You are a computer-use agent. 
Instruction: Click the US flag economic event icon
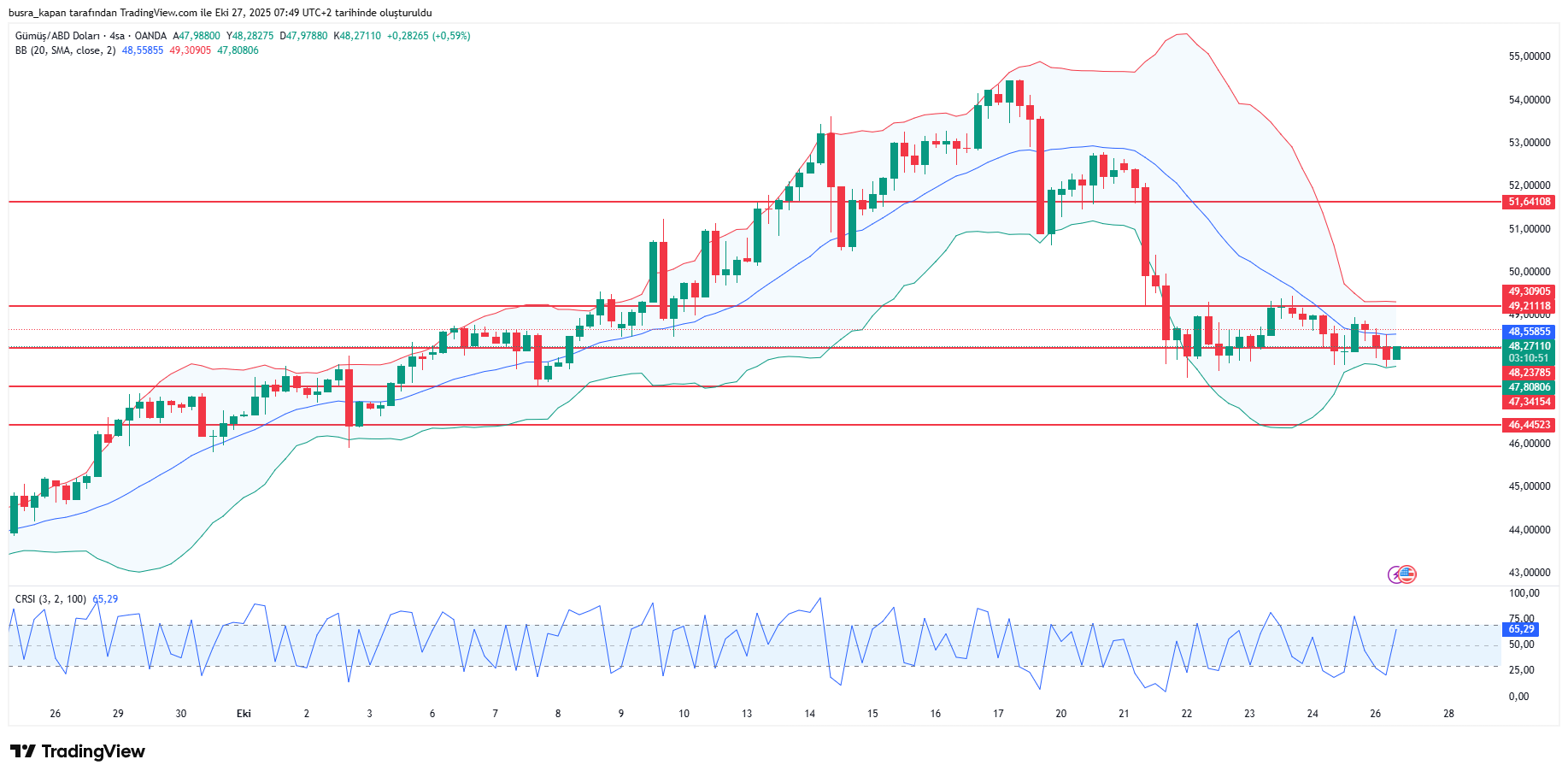coord(1407,574)
